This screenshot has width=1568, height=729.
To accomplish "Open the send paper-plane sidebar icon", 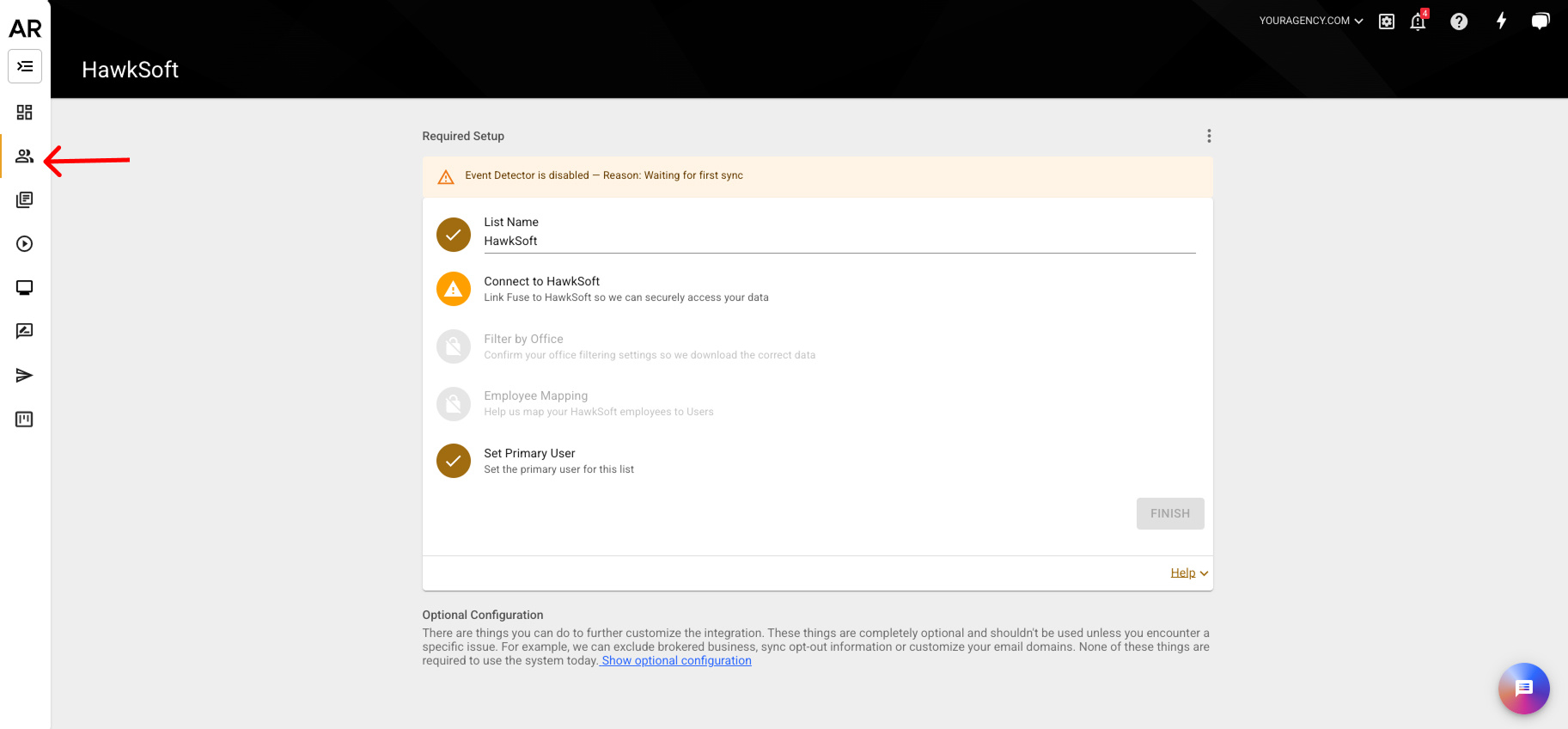I will coord(25,376).
